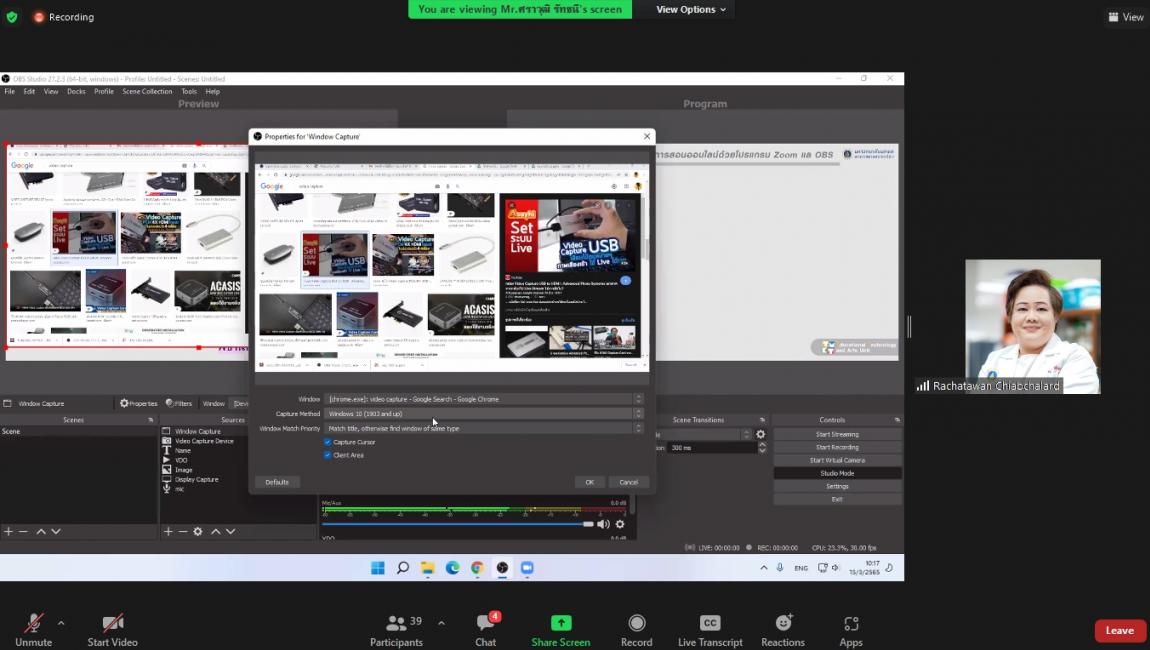Click the Zoom Record button

pos(637,630)
